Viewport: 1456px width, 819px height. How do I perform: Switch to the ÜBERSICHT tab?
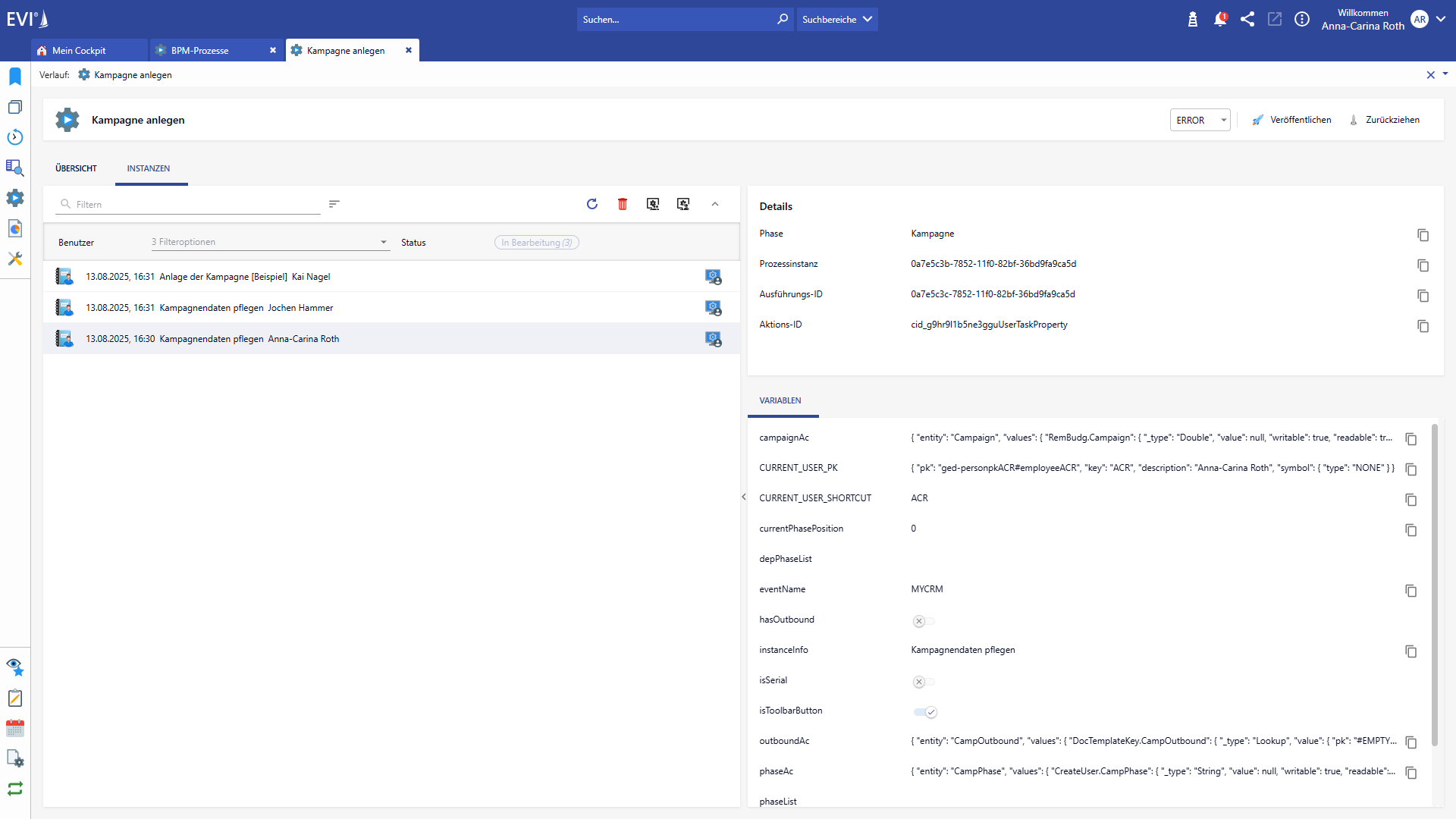click(75, 168)
